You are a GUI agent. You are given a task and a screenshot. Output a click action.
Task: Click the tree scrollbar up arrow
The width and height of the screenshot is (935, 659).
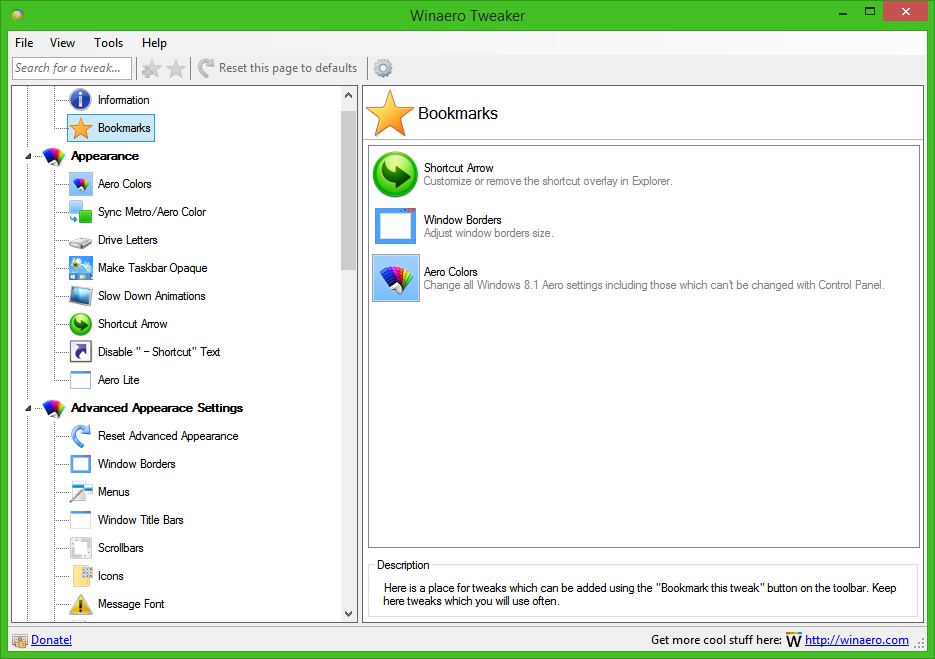coord(349,95)
